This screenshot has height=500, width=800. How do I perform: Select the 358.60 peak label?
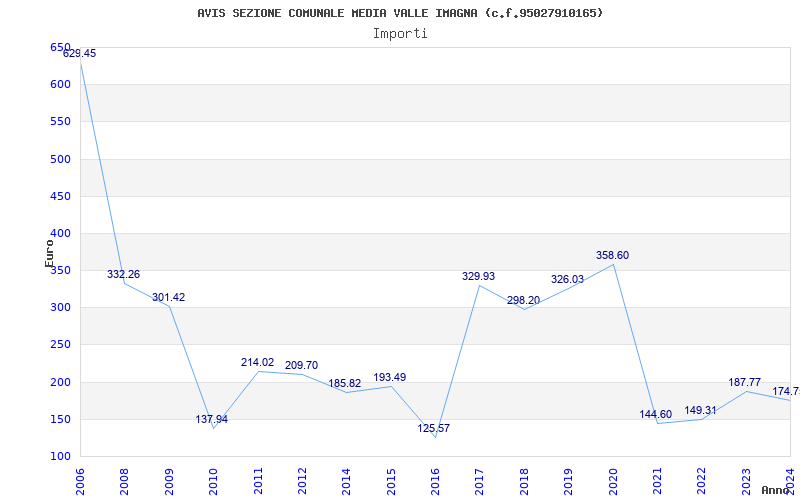click(613, 256)
